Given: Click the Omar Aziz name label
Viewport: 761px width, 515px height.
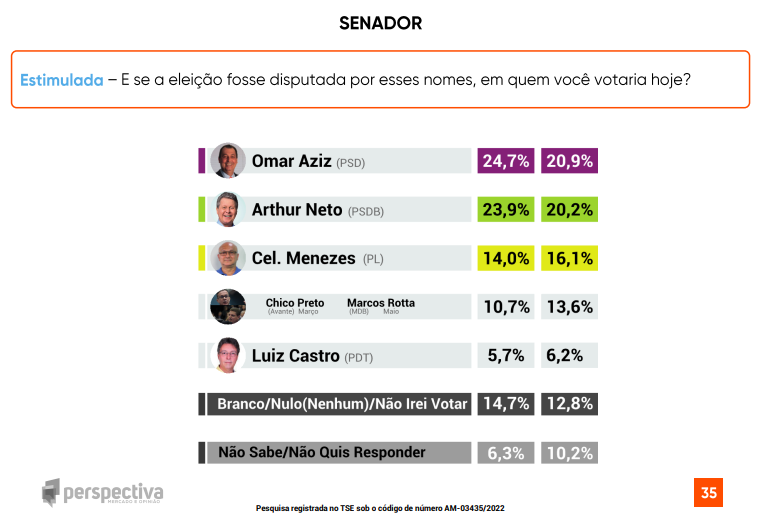Looking at the screenshot, I should tap(291, 161).
